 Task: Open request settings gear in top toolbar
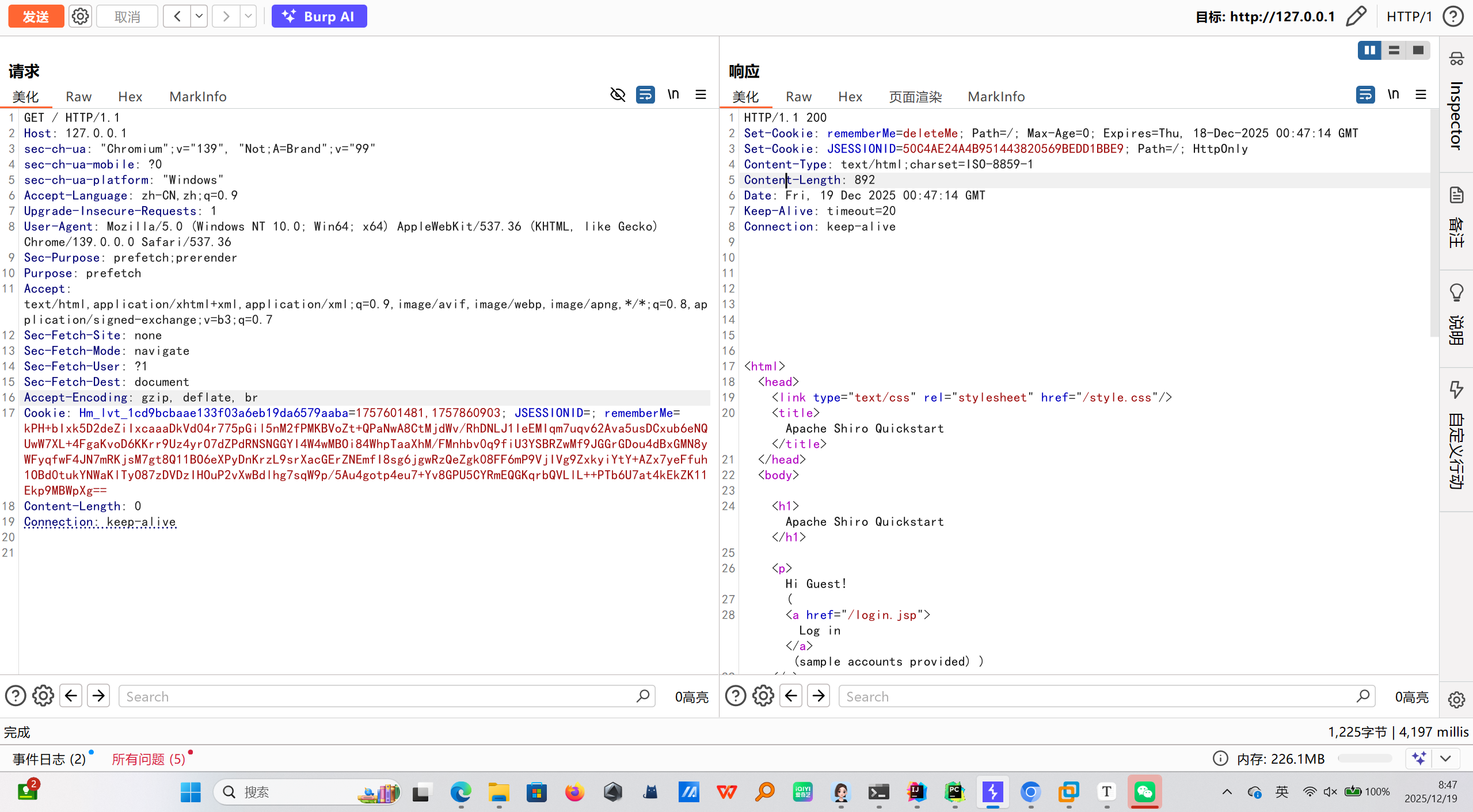tap(80, 16)
